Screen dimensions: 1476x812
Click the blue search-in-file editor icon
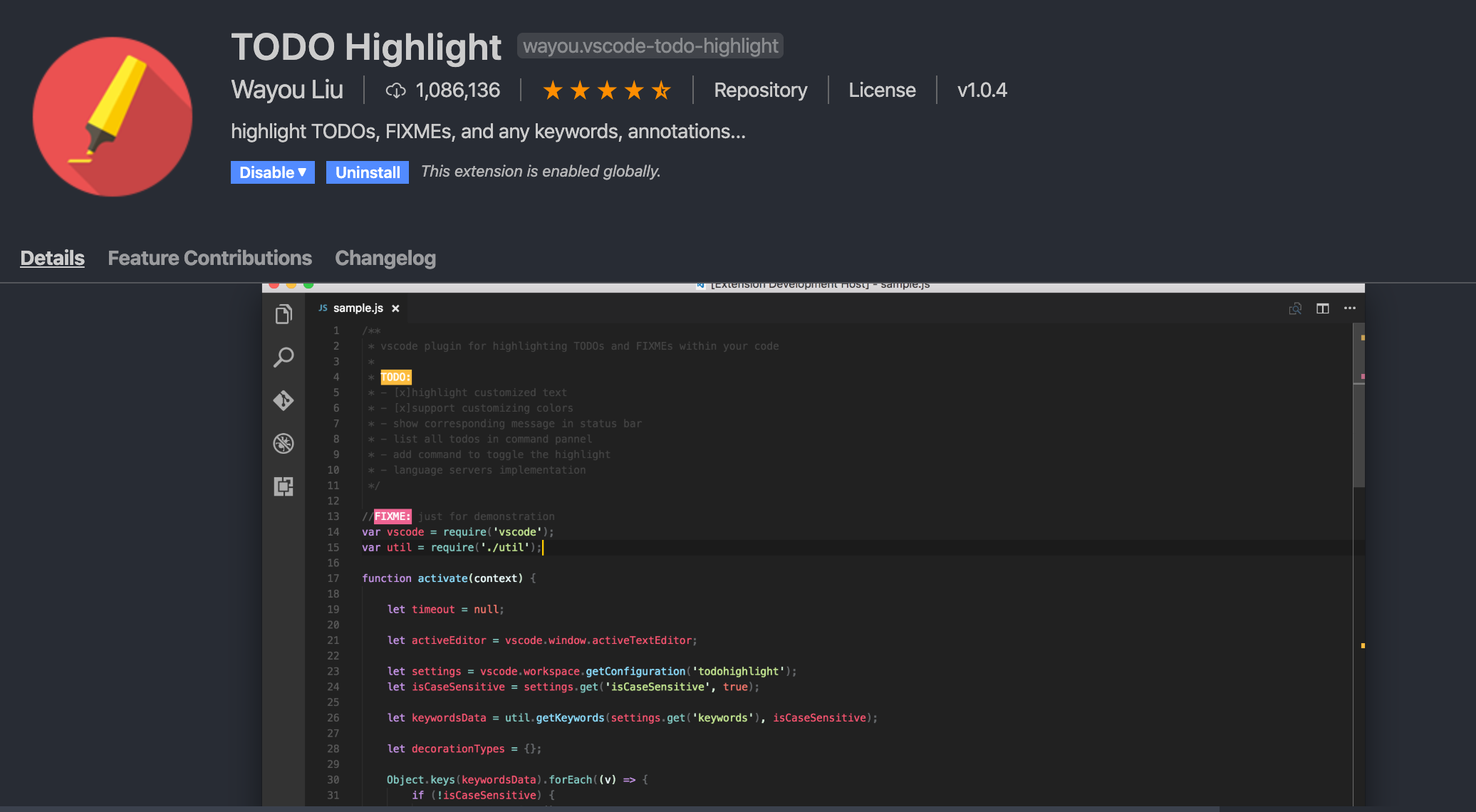[1294, 308]
